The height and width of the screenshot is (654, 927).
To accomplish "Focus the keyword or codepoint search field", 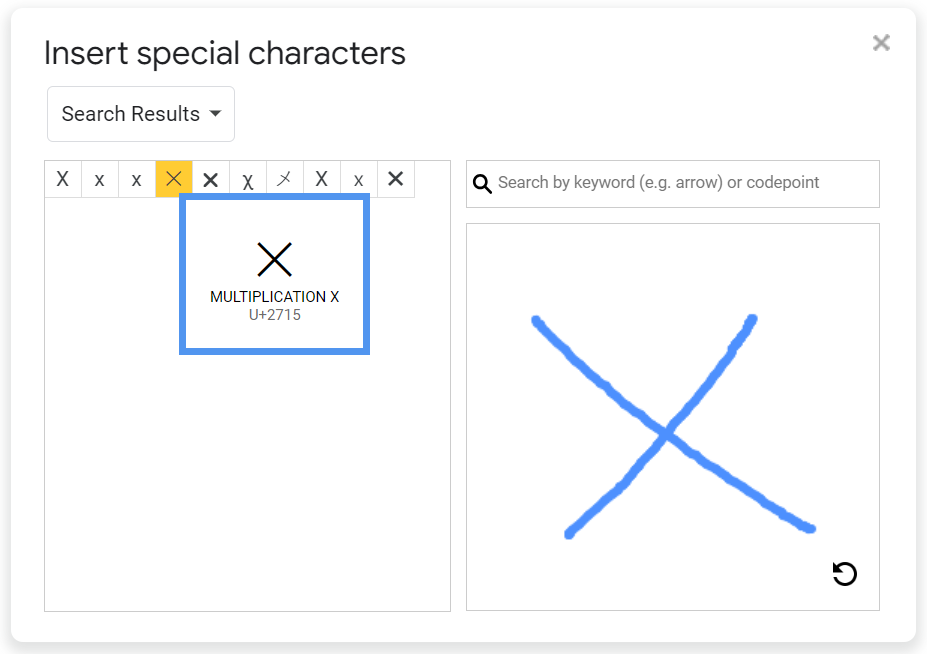I will (680, 183).
